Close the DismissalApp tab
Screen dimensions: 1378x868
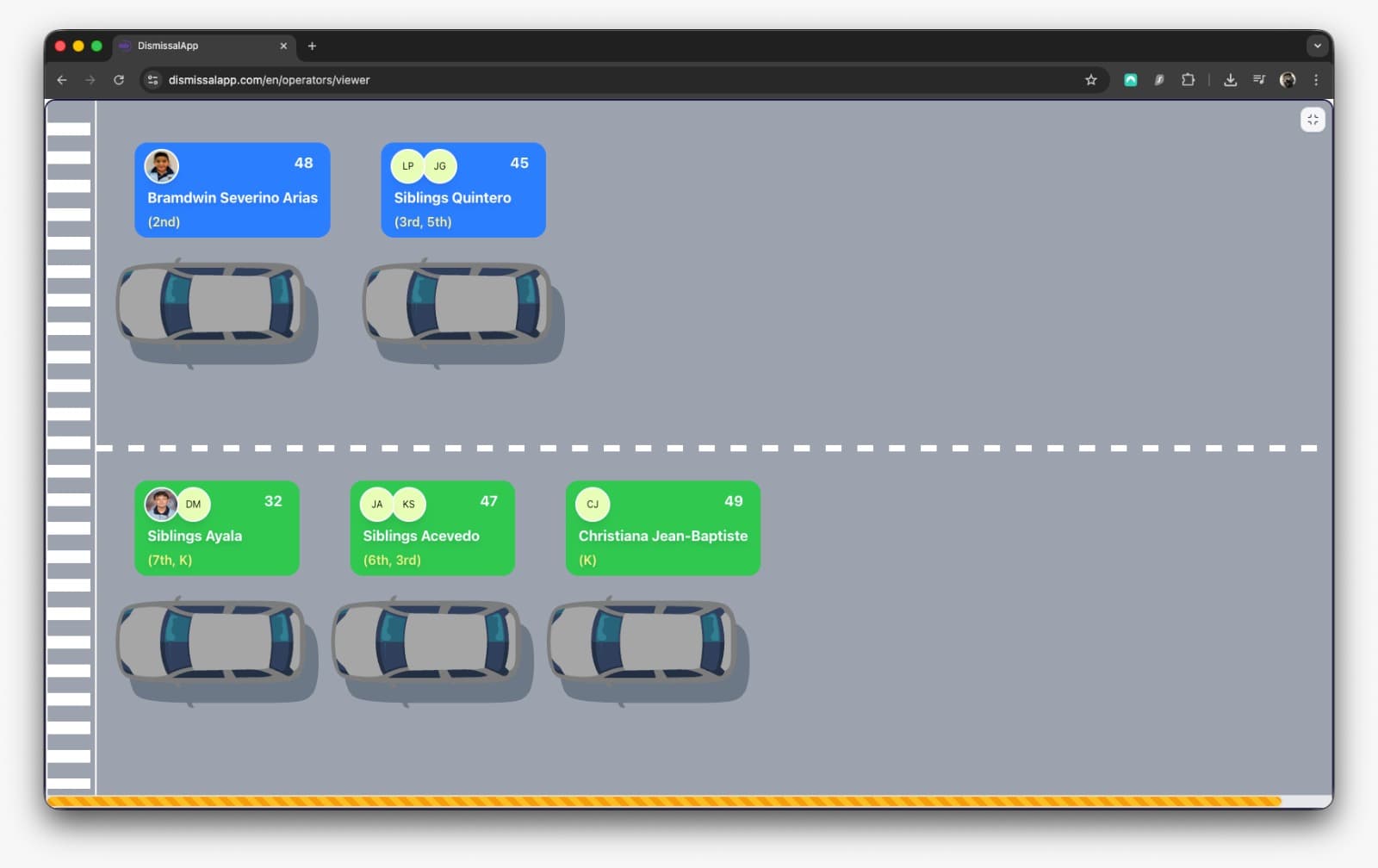[283, 46]
